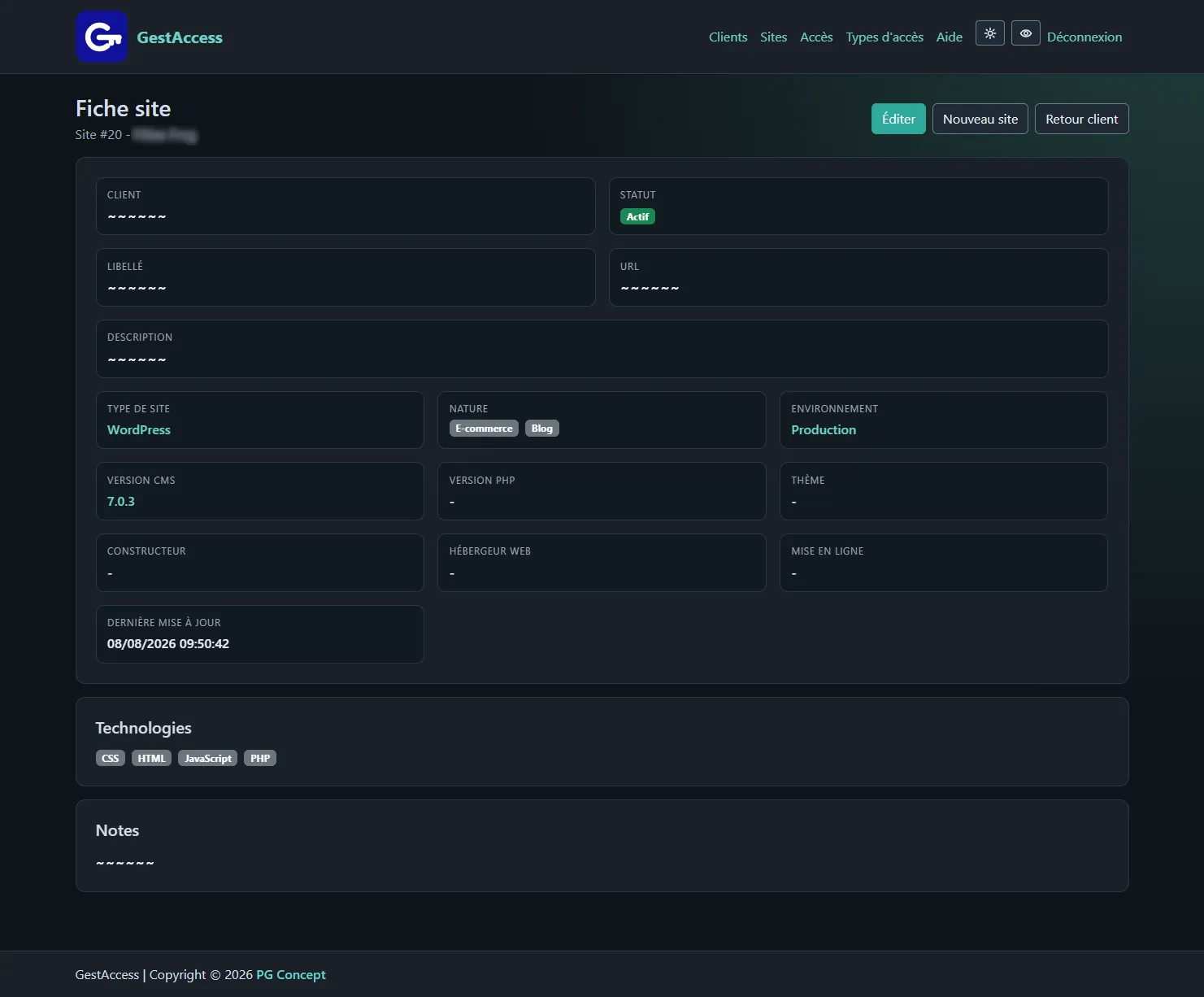Click the JavaScript technology tag
Screen dimensions: 1204x997
coord(207,758)
